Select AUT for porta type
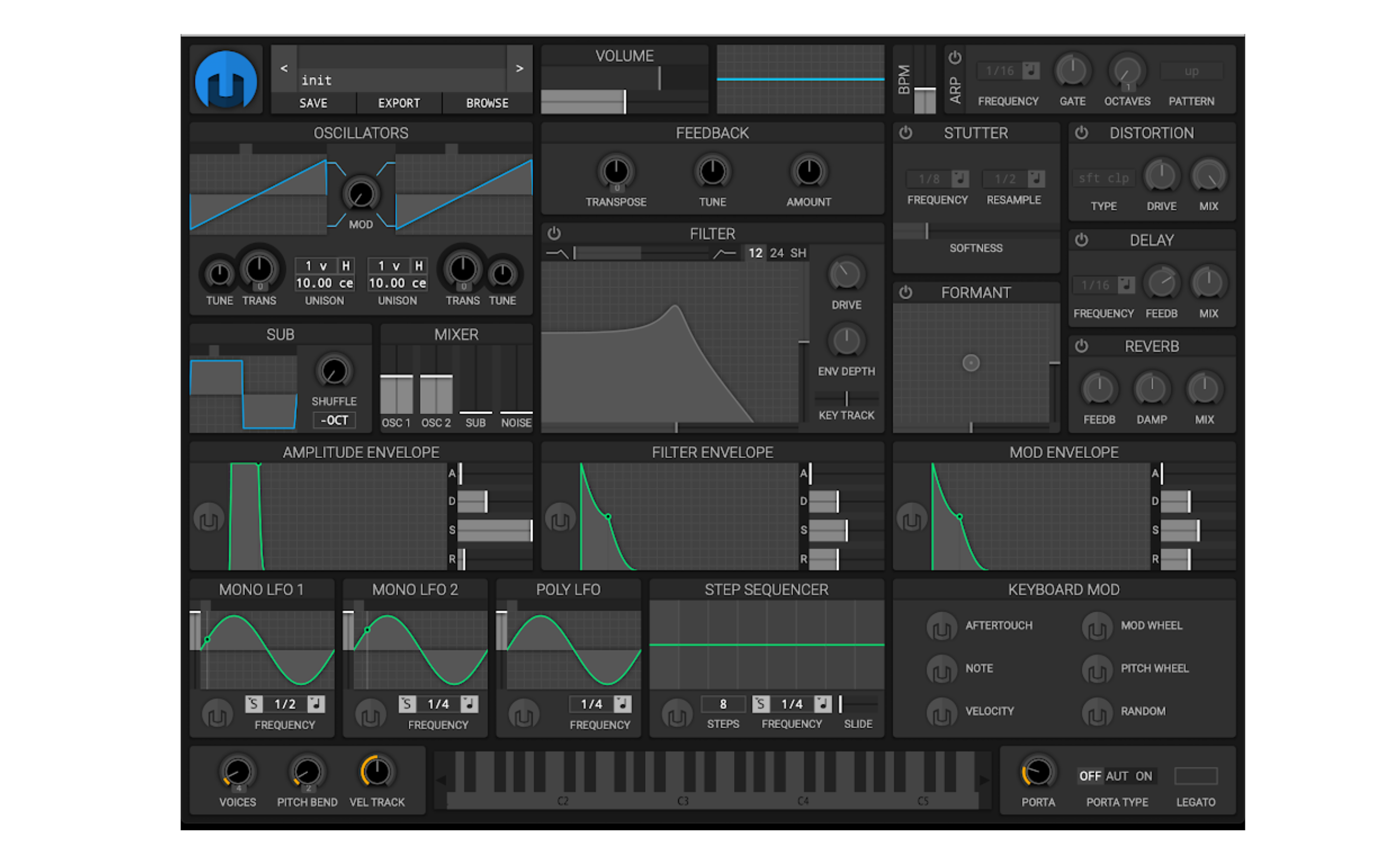 pos(1116,775)
